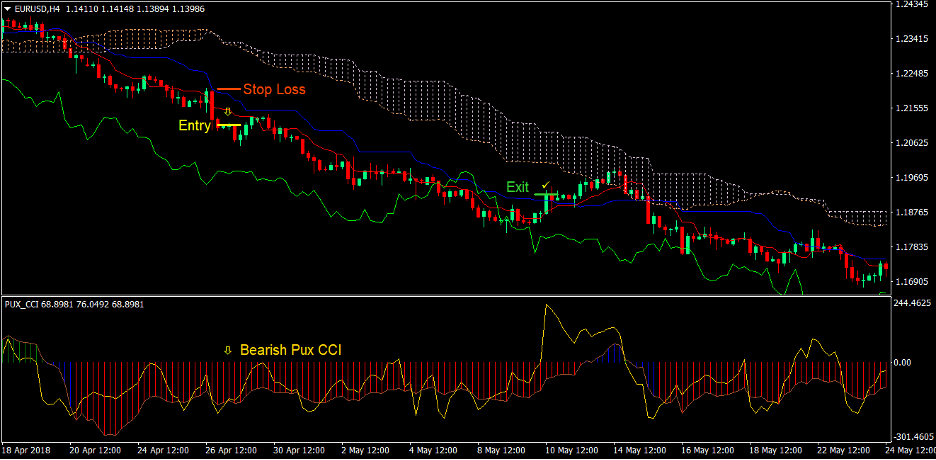Click the EURUSD,H4 symbol title text
Image resolution: width=936 pixels, height=460 pixels.
pyautogui.click(x=37, y=8)
